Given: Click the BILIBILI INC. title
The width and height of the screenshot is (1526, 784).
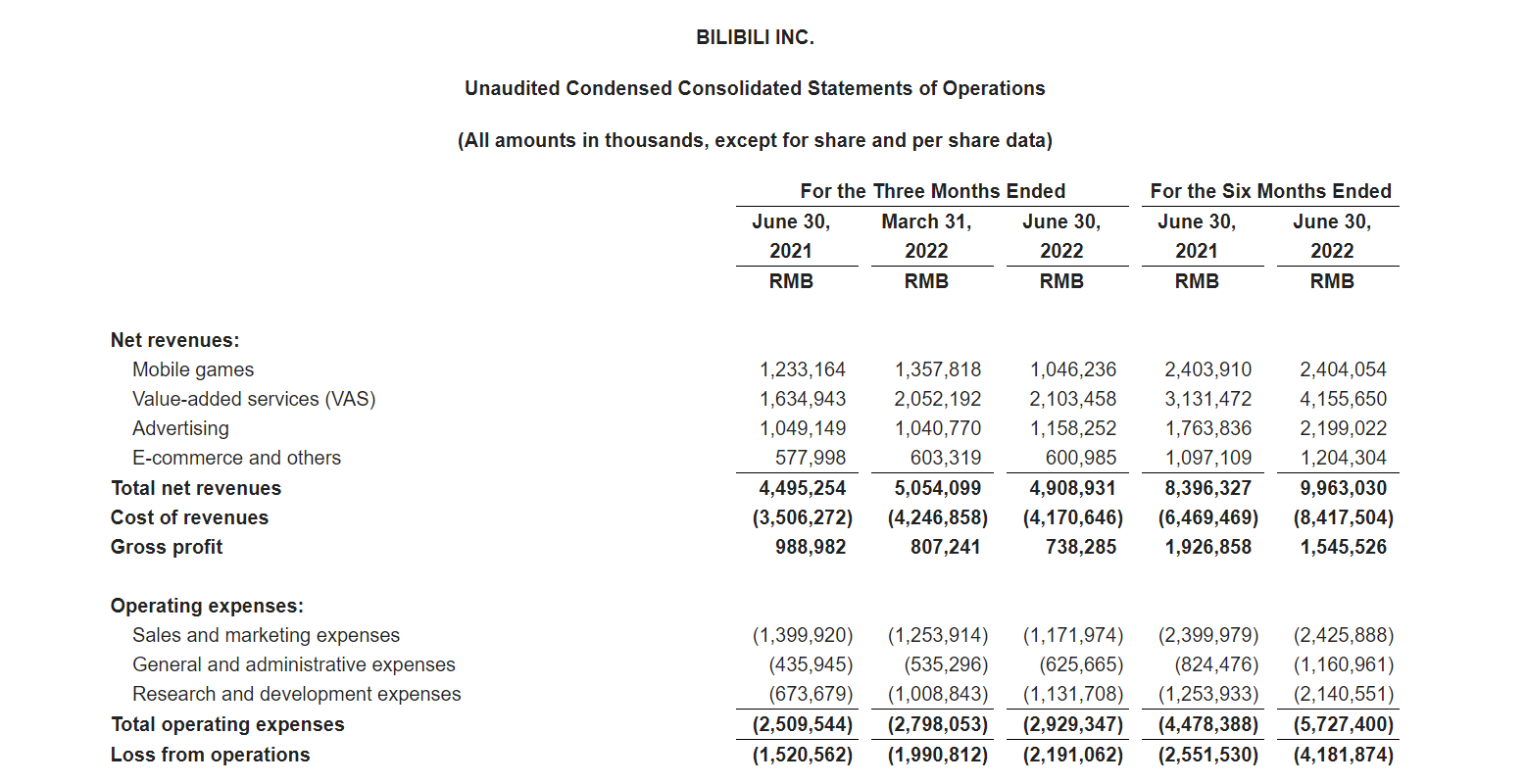Looking at the screenshot, I should (755, 37).
